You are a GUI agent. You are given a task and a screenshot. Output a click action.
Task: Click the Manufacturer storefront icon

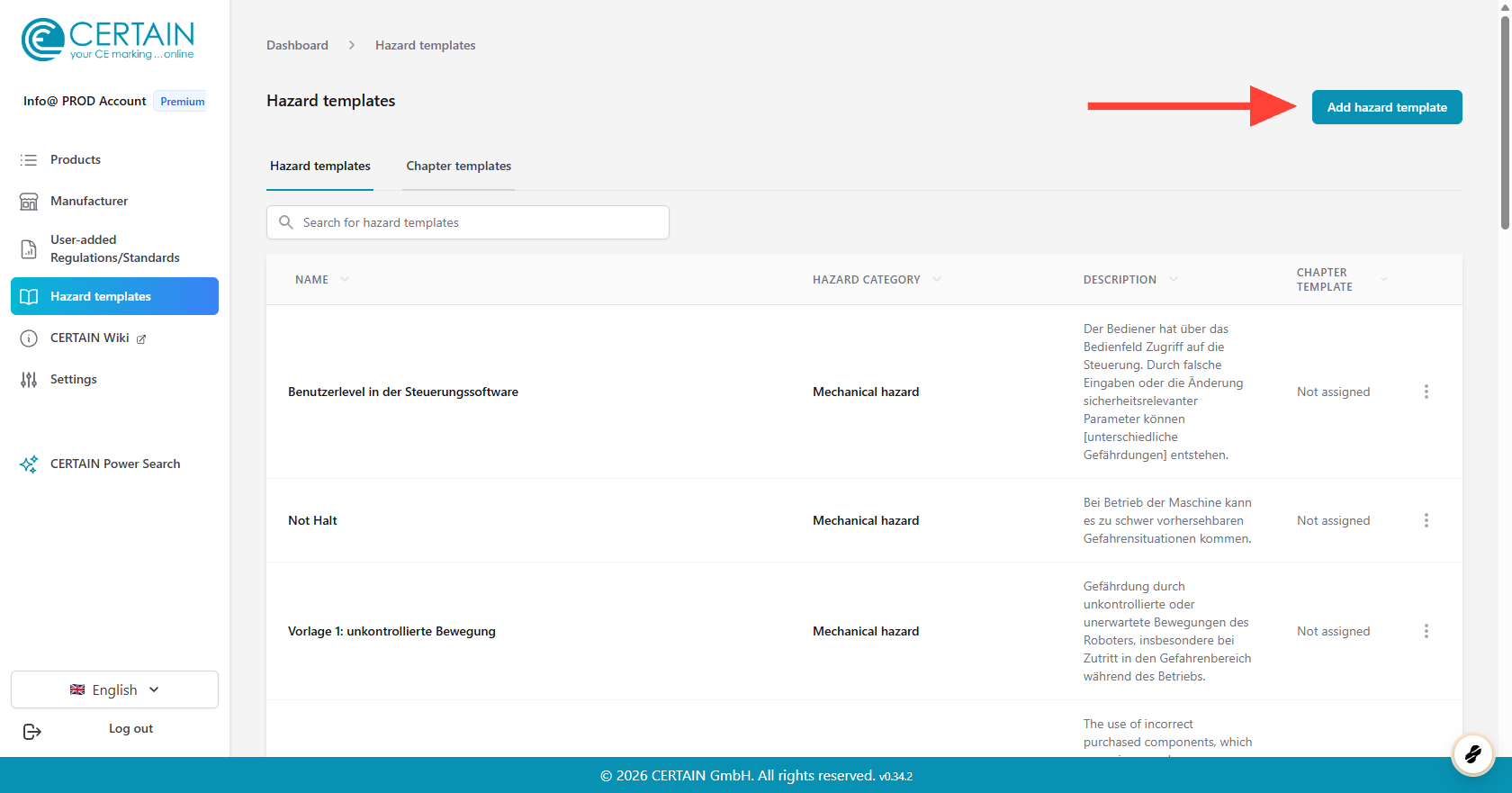(x=29, y=201)
